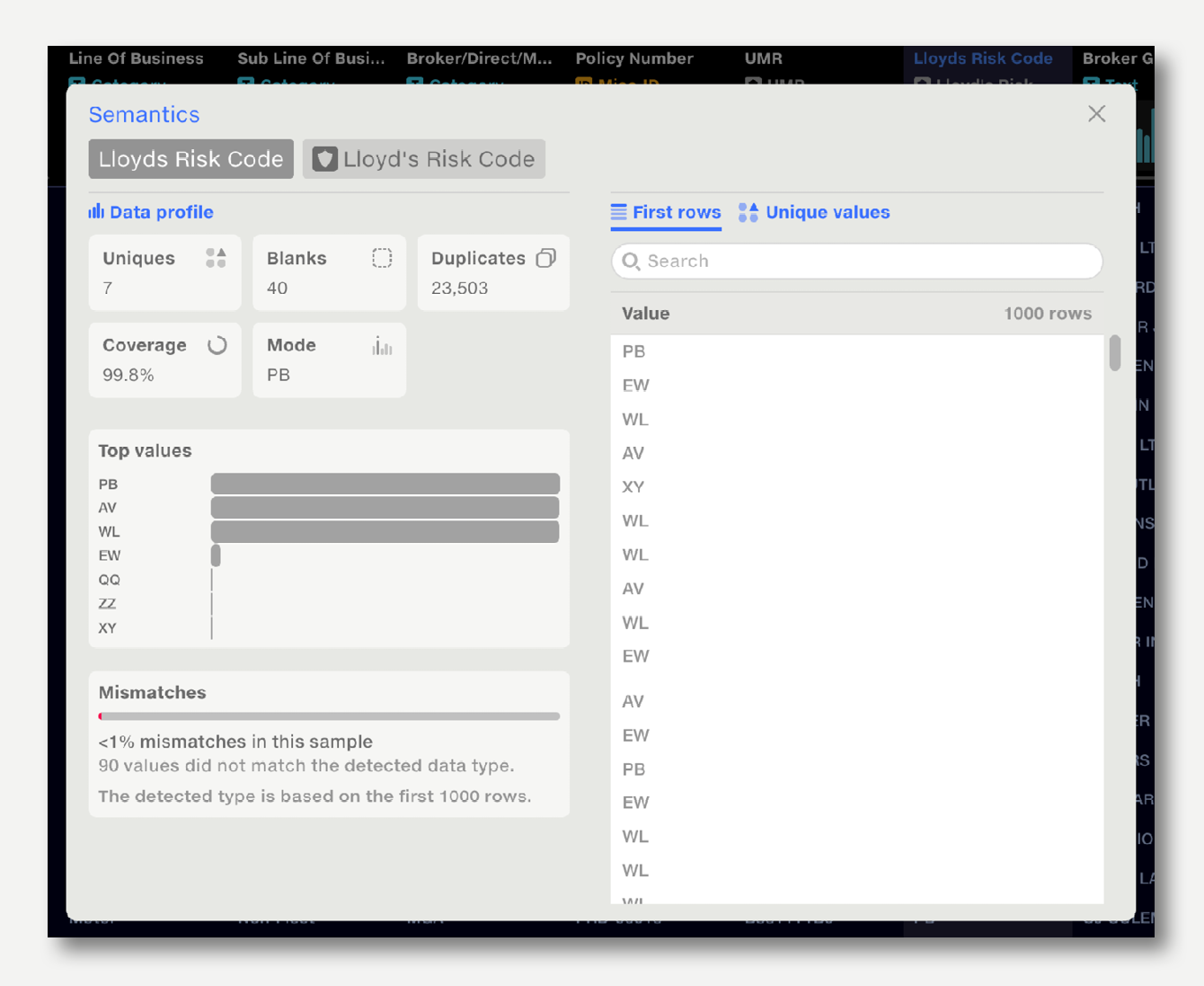Switch to the First rows tab
The width and height of the screenshot is (1204, 986).
[666, 213]
